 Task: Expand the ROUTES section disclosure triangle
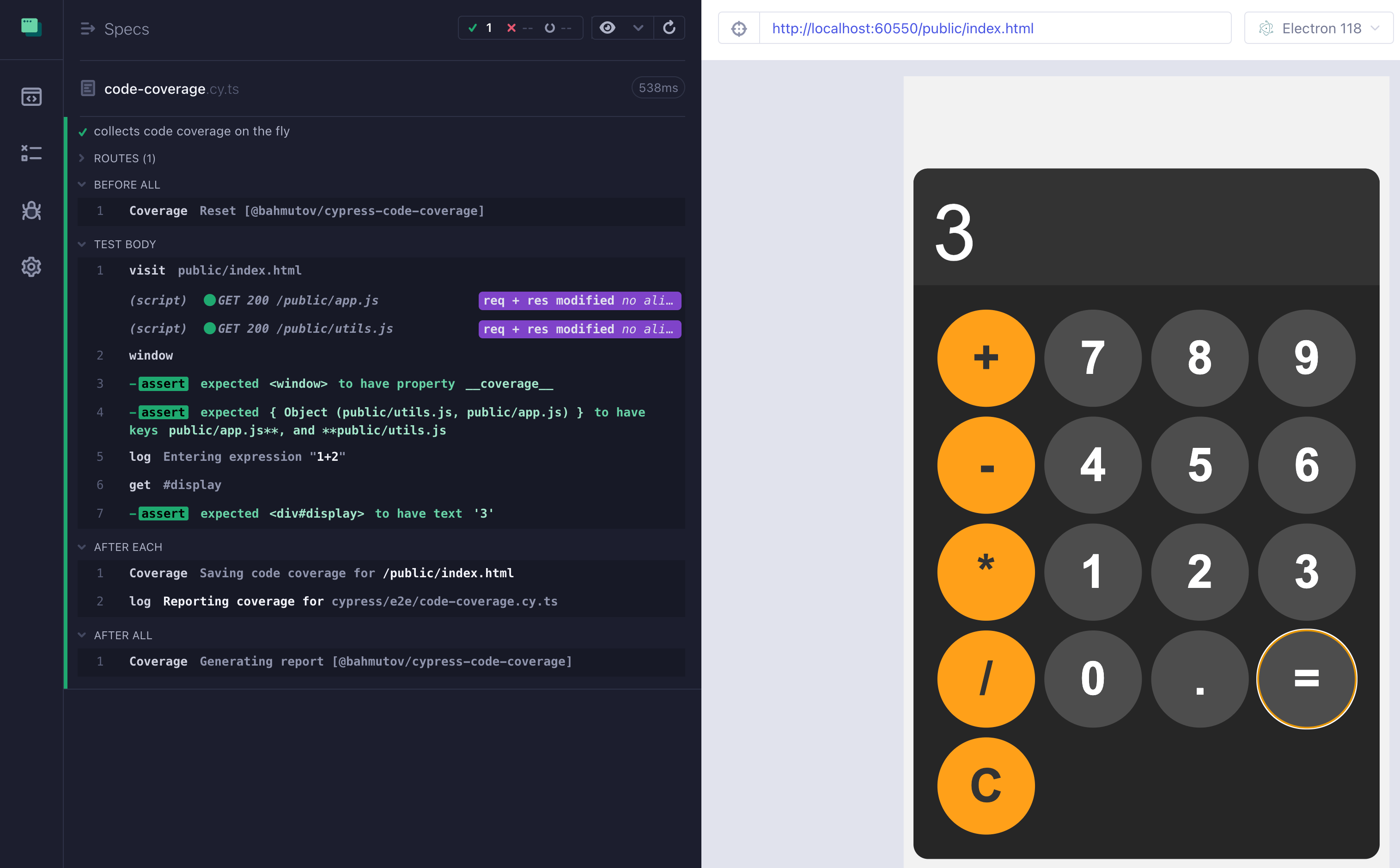(84, 158)
